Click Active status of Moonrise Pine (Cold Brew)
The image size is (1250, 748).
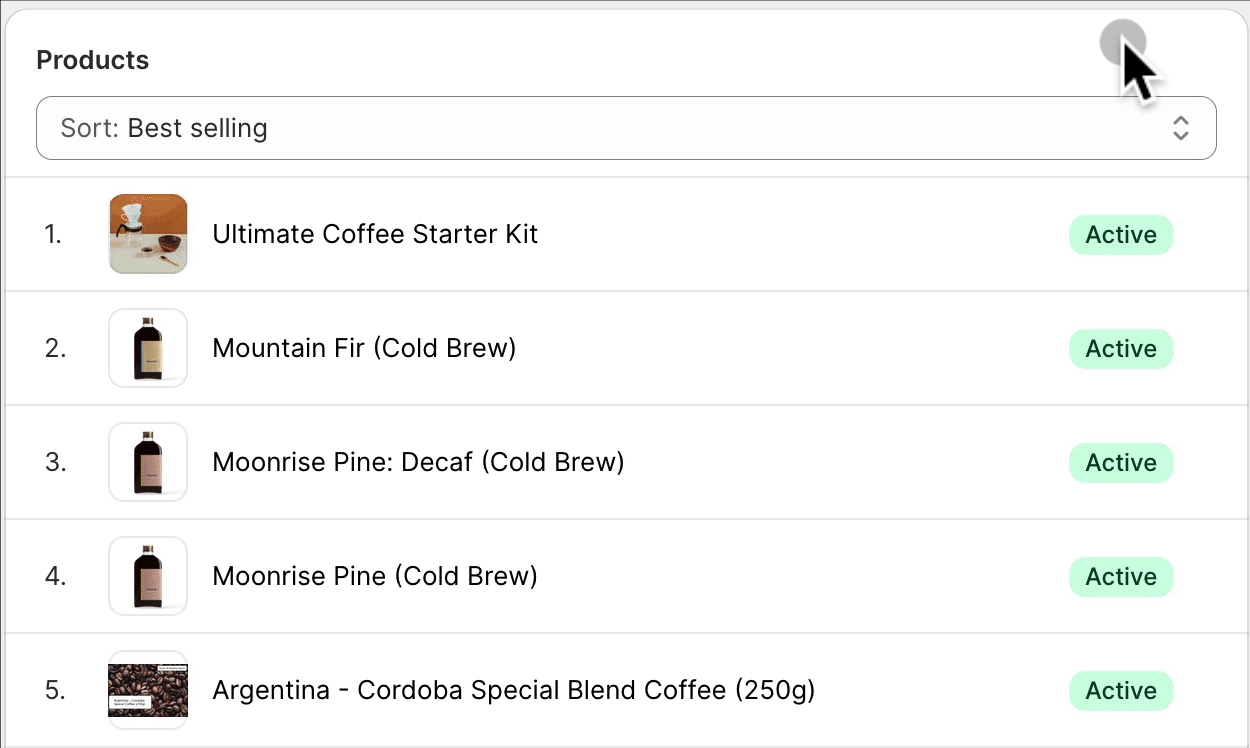(1121, 577)
